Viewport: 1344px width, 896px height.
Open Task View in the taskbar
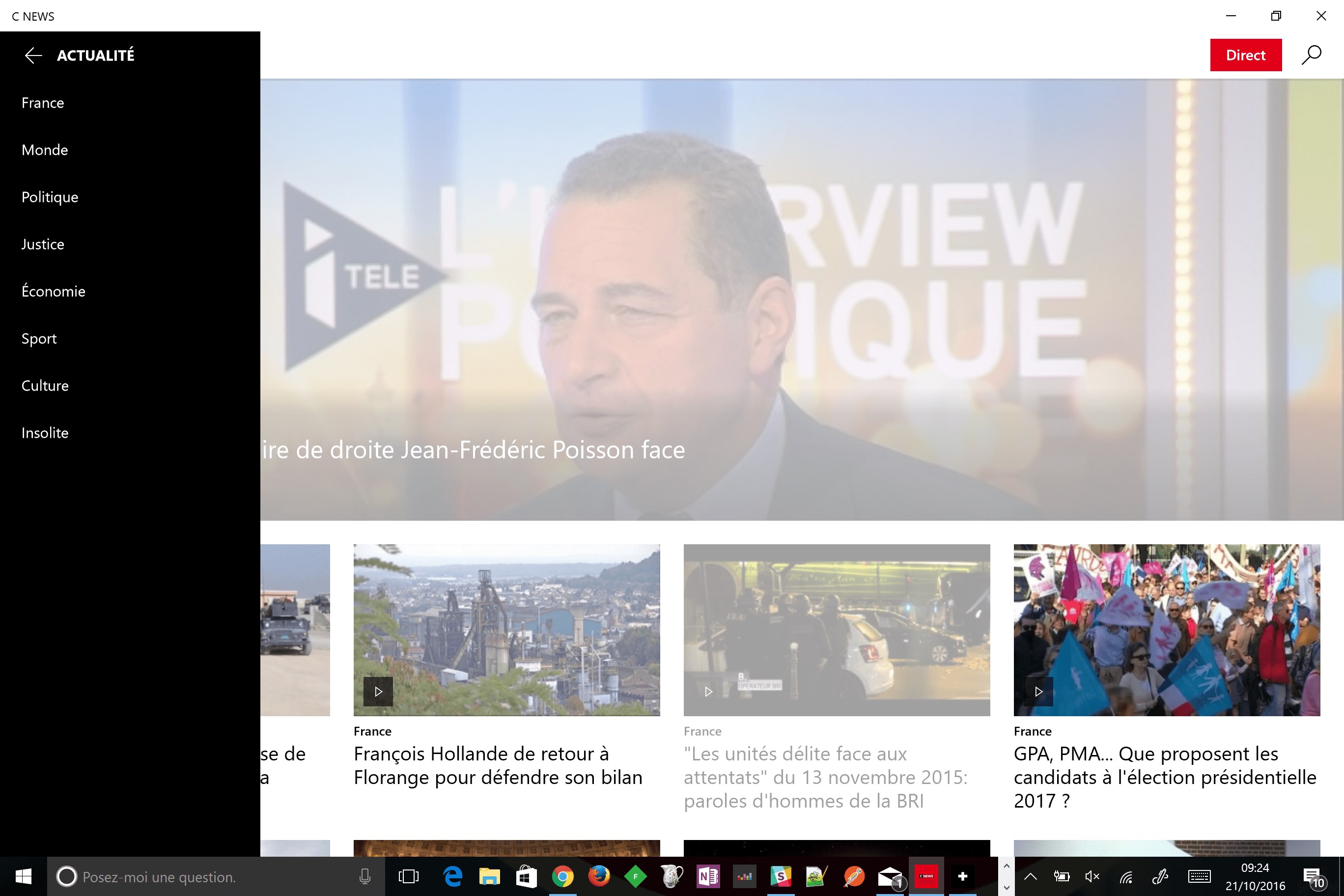coord(408,876)
